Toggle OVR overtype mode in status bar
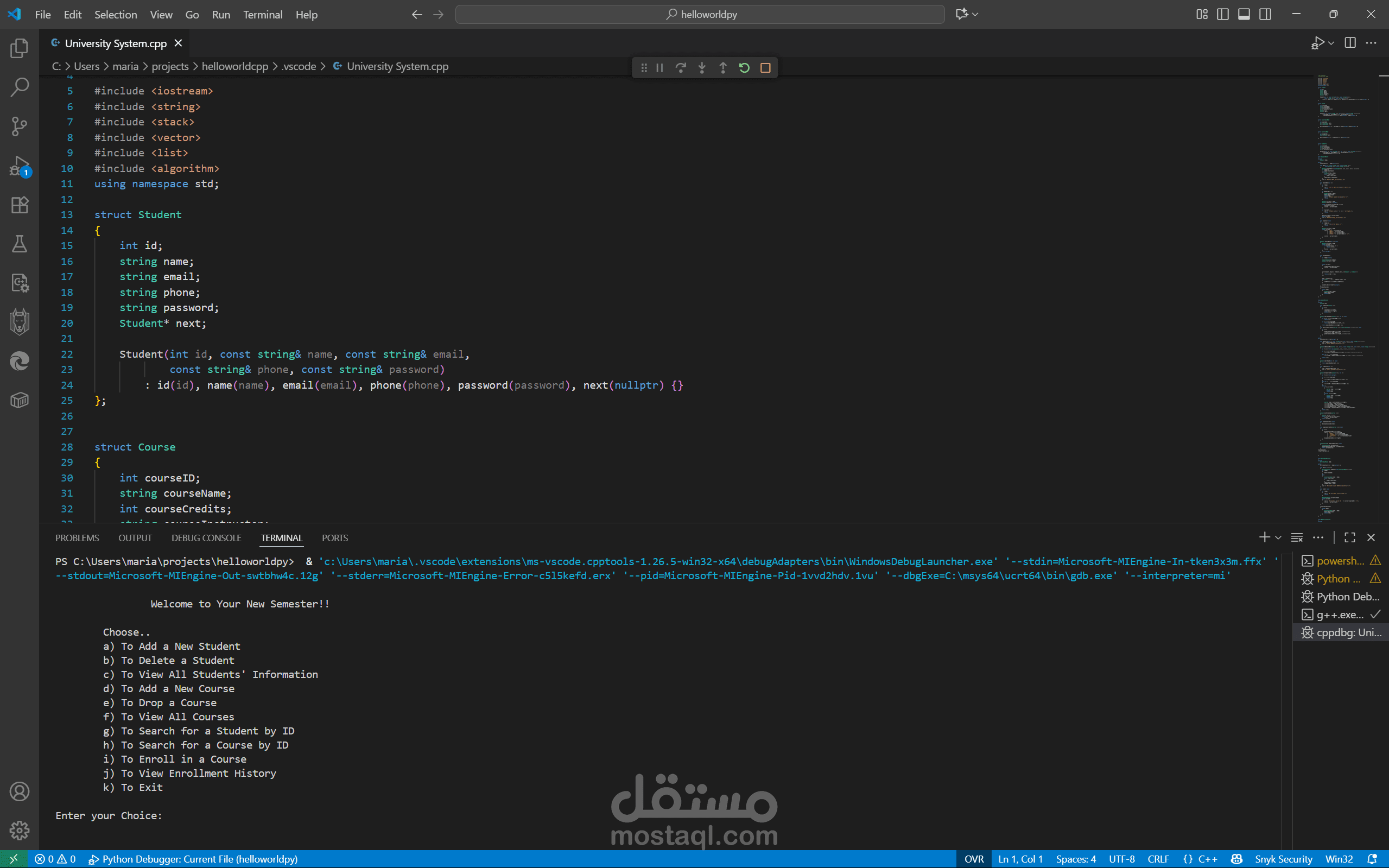Screen dimensions: 1389x868 pyautogui.click(x=974, y=859)
